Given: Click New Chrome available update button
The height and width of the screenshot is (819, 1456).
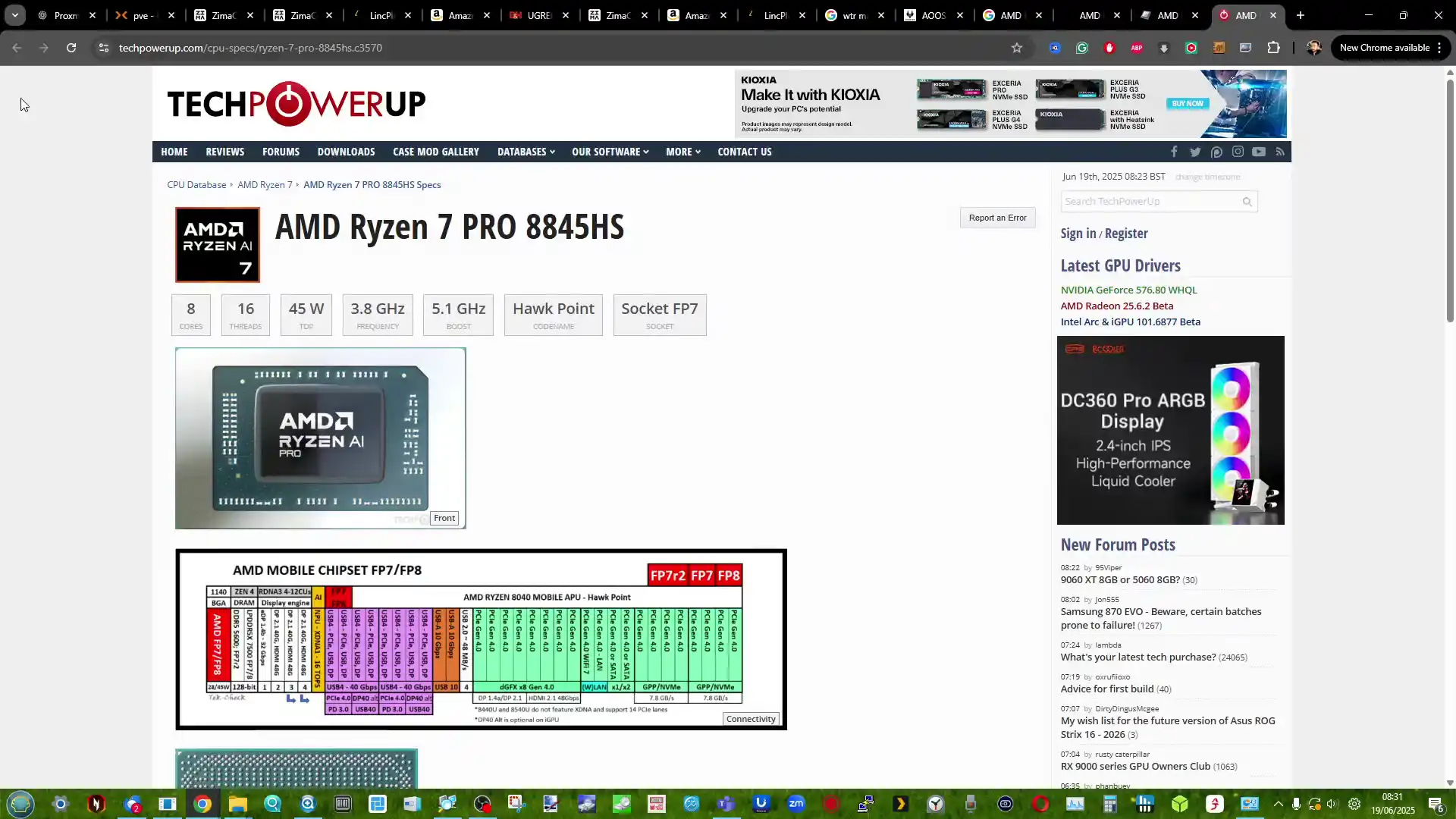Looking at the screenshot, I should (1390, 48).
